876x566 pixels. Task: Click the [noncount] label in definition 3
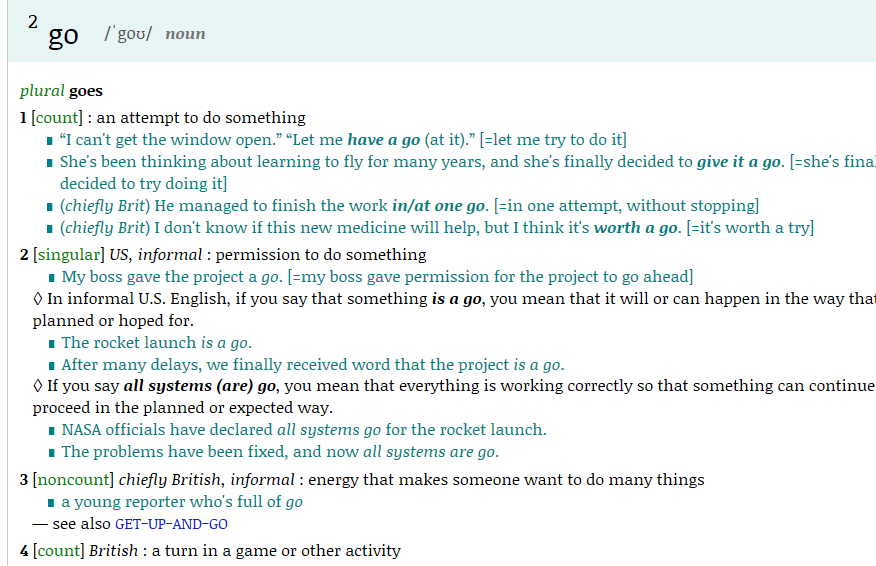73,480
